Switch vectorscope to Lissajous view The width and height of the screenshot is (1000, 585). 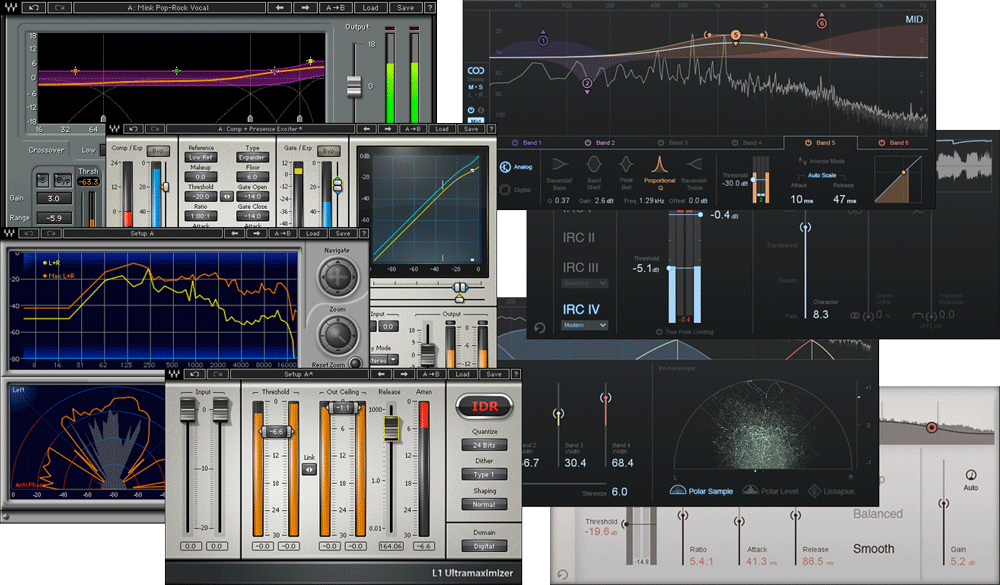click(831, 491)
